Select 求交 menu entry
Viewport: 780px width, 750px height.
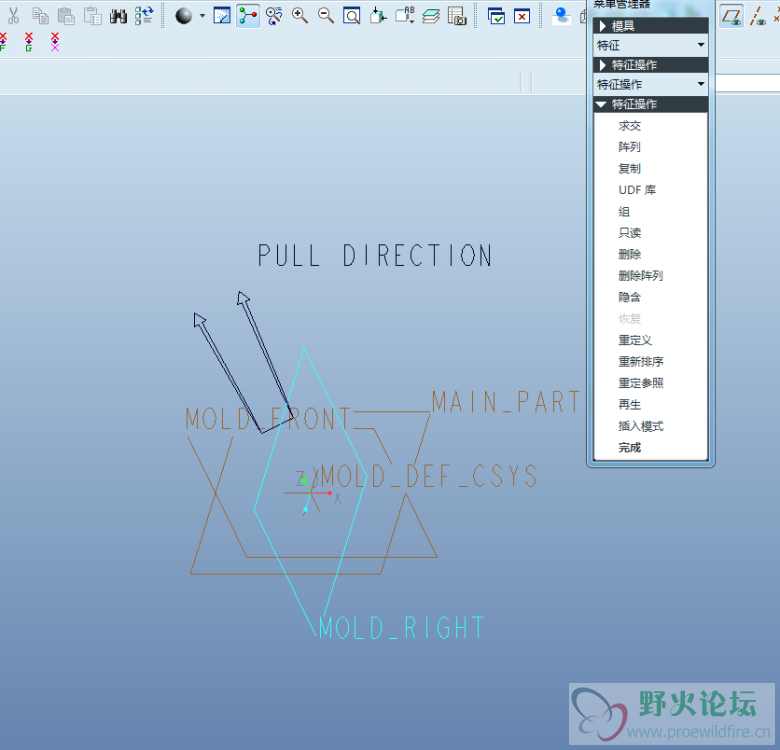629,126
